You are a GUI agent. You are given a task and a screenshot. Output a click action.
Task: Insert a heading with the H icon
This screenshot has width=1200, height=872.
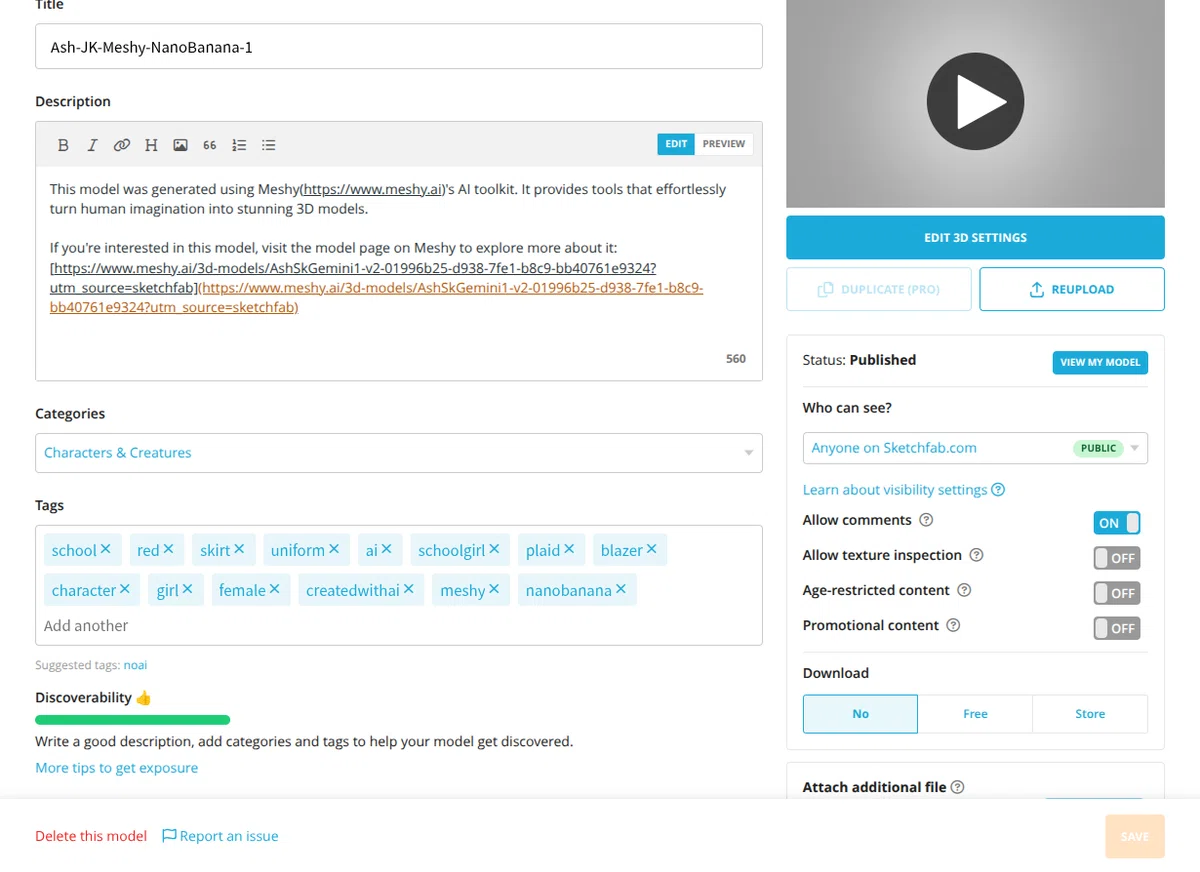tap(151, 145)
